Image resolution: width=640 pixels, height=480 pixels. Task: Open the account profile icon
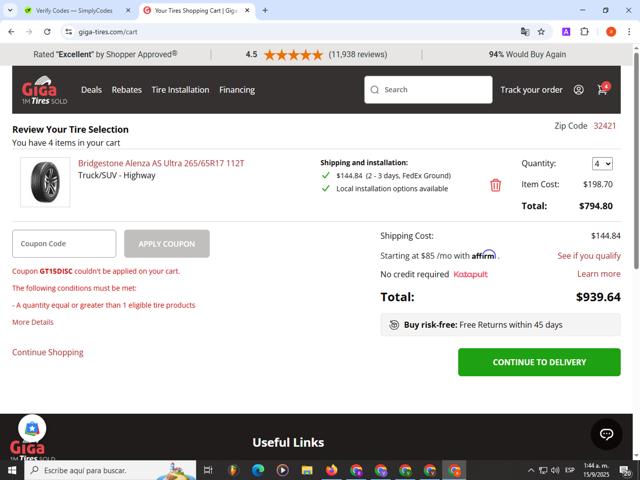point(578,90)
